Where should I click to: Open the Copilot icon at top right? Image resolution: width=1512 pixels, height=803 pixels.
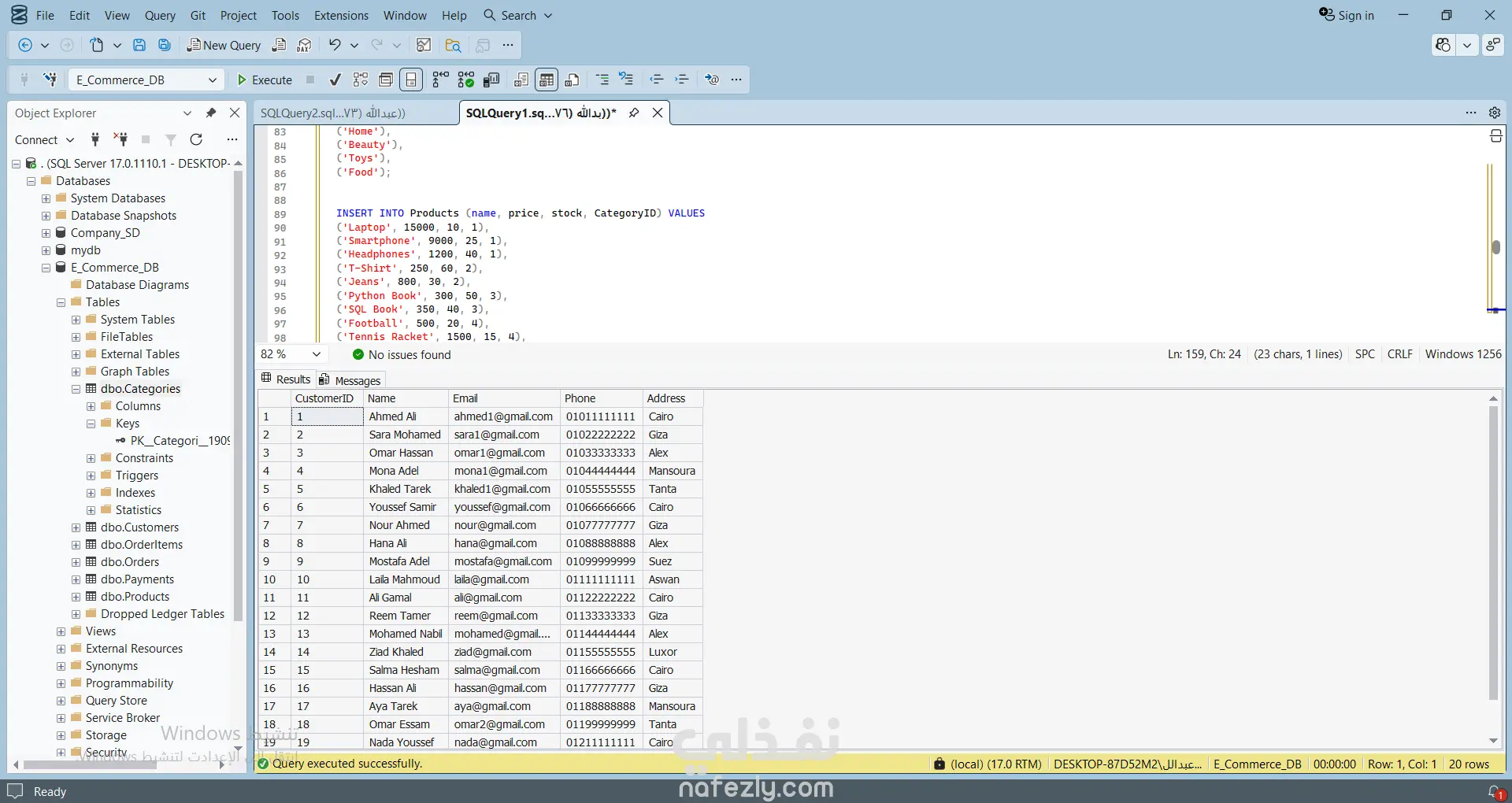(1443, 45)
